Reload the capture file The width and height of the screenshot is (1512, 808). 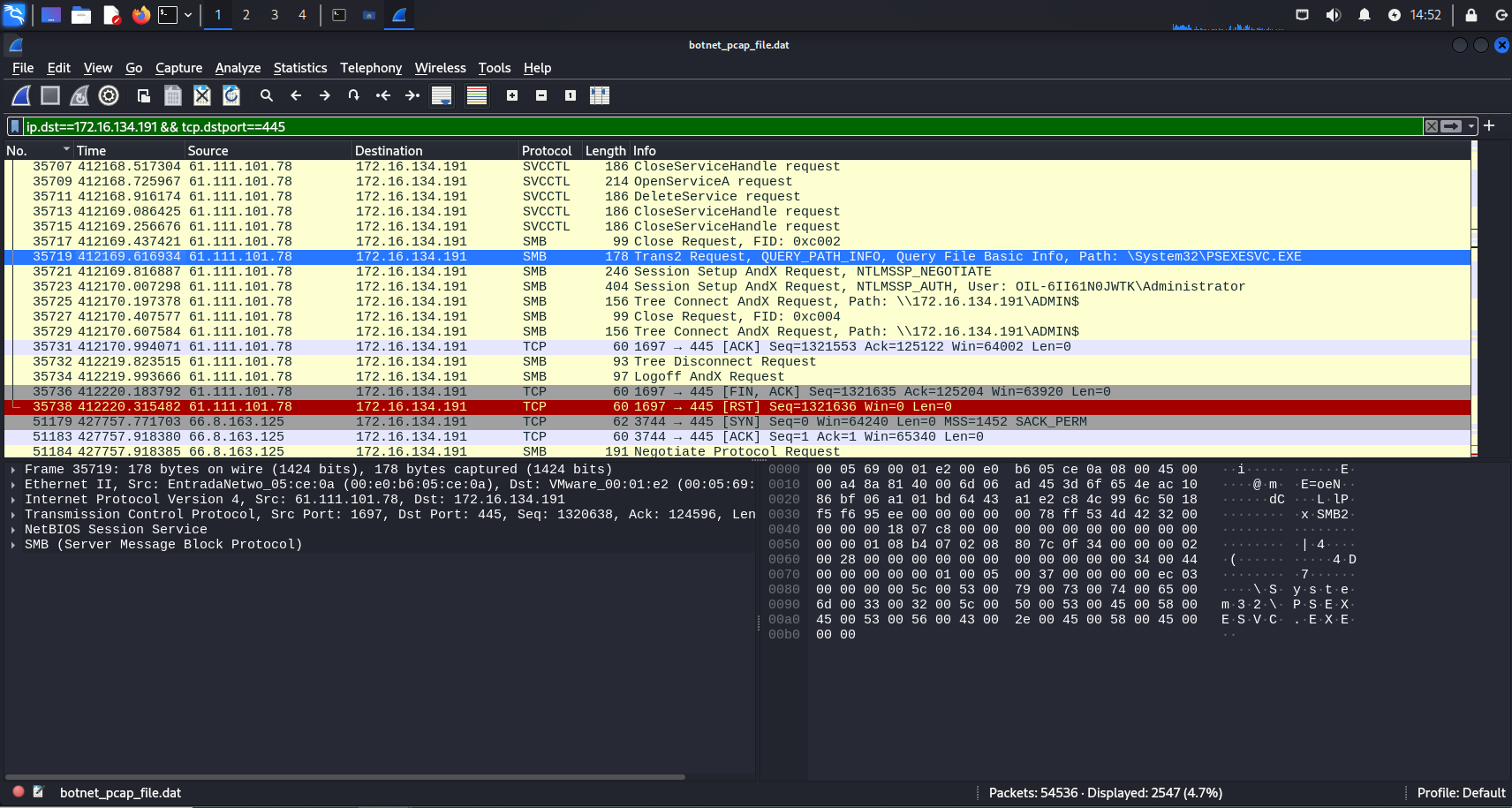(231, 95)
